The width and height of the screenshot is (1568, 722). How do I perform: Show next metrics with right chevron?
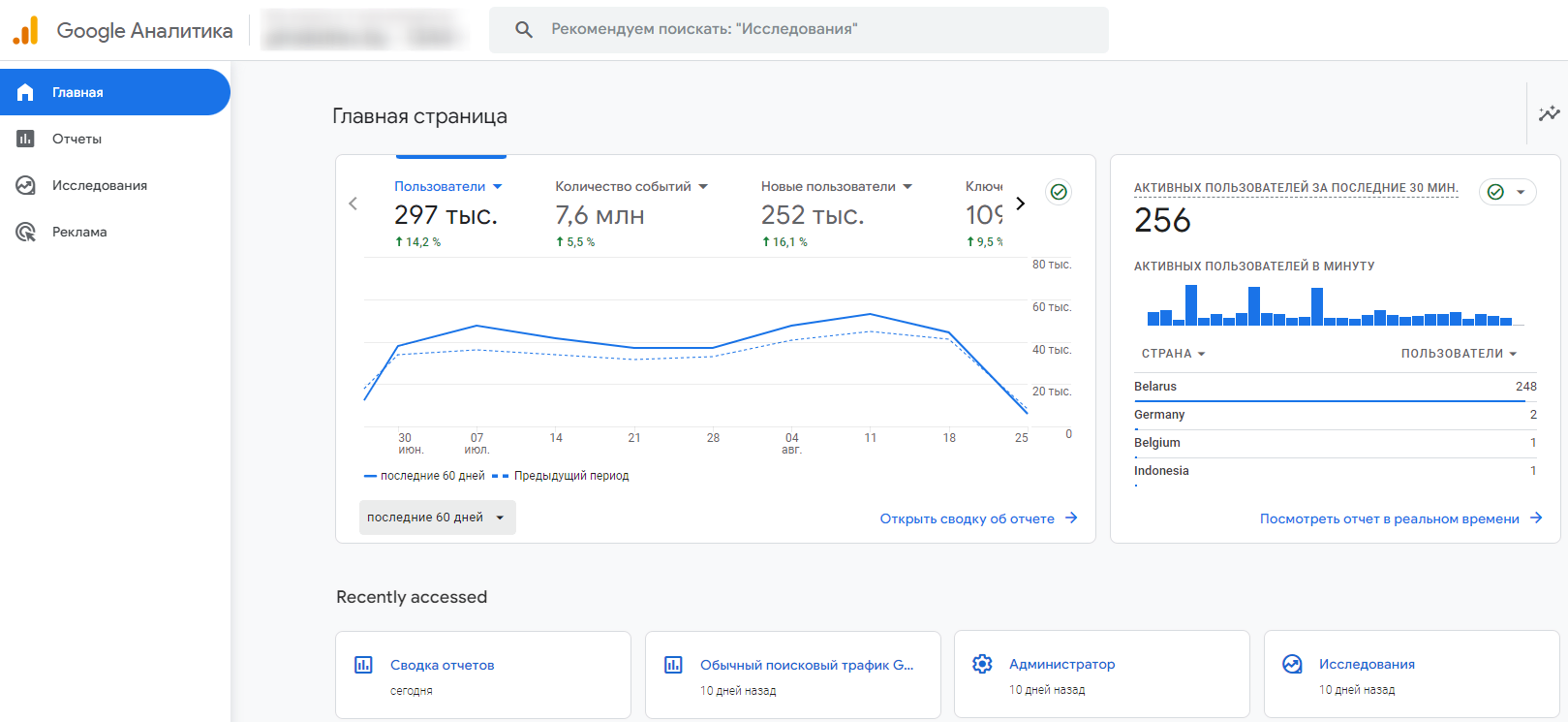click(x=1020, y=204)
